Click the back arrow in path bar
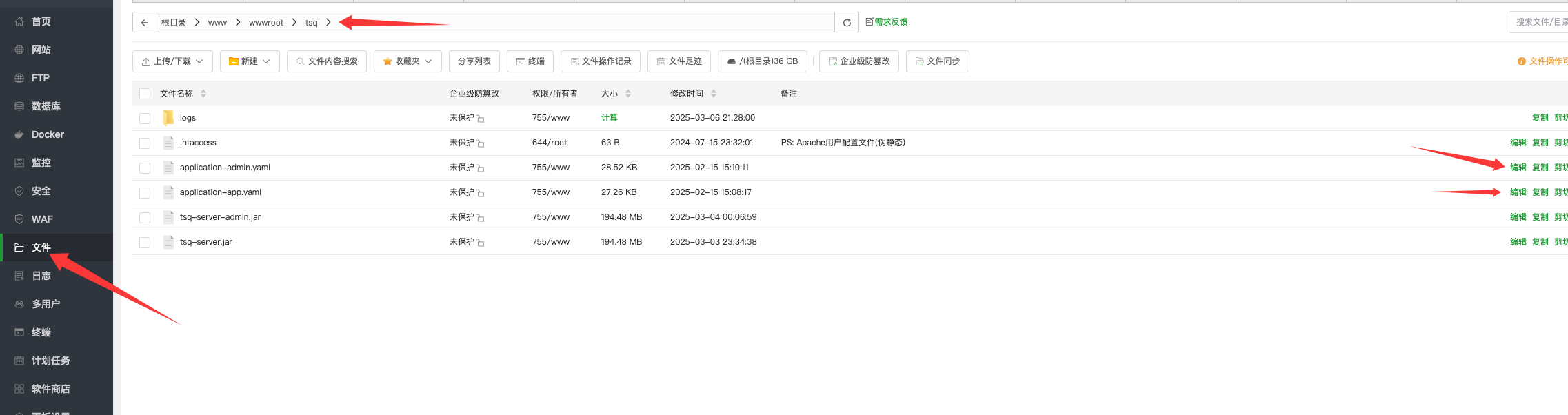This screenshot has height=415, width=1568. pyautogui.click(x=144, y=23)
